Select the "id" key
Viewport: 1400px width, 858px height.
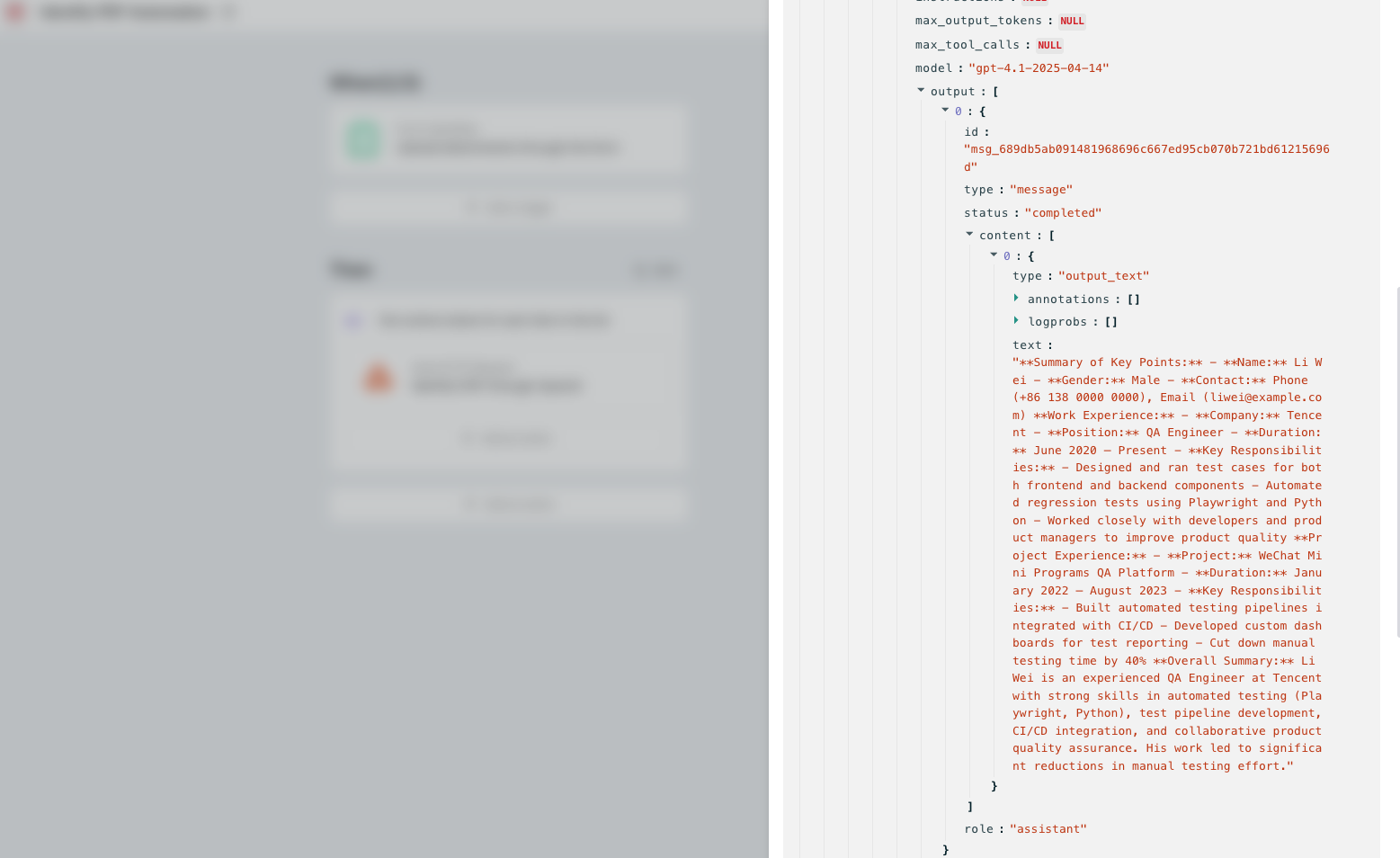971,132
